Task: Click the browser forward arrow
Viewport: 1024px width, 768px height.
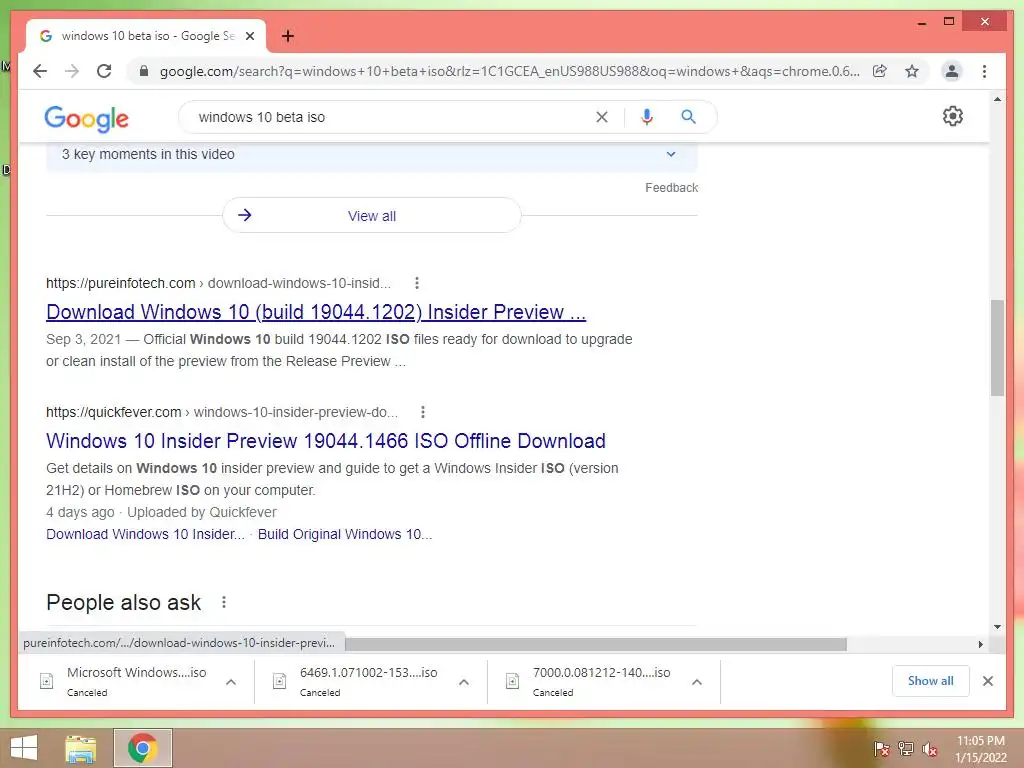Action: tap(72, 71)
